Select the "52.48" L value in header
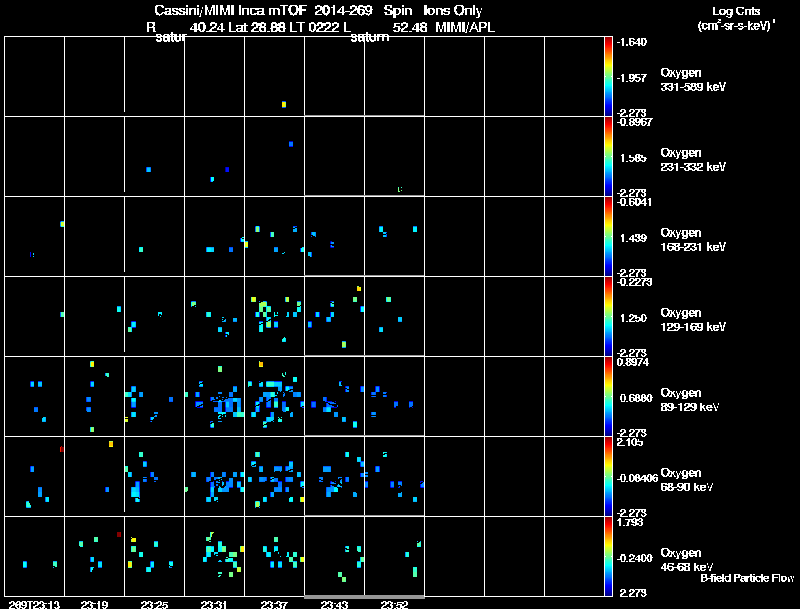The image size is (800, 609). 410,27
